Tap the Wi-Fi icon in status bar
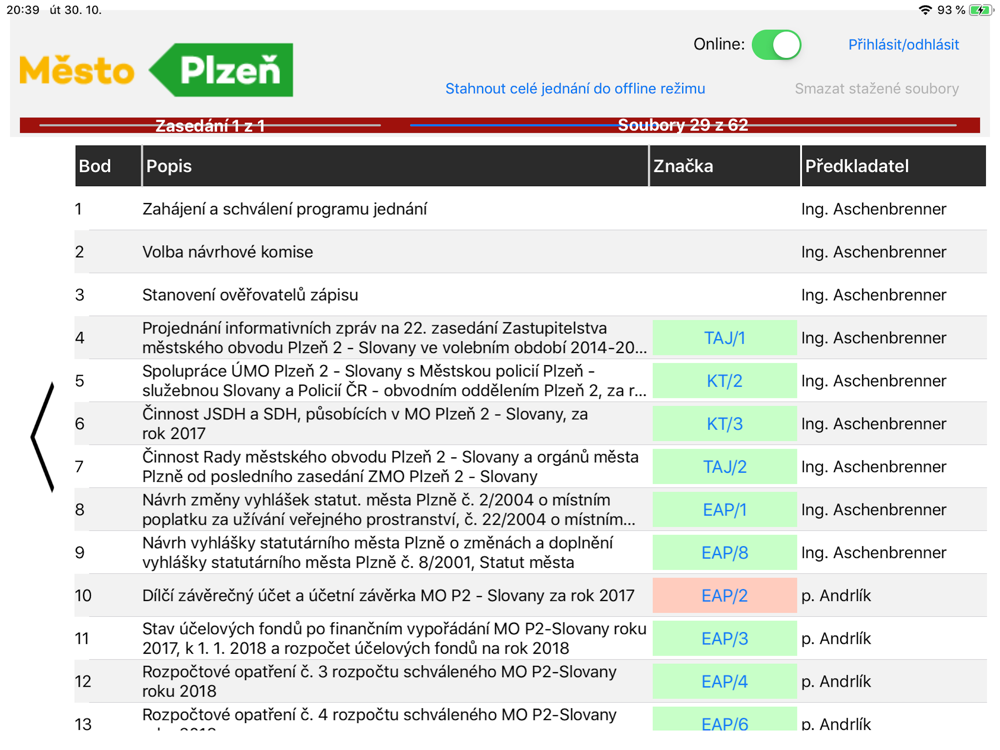This screenshot has height=750, width=1000. tap(925, 10)
